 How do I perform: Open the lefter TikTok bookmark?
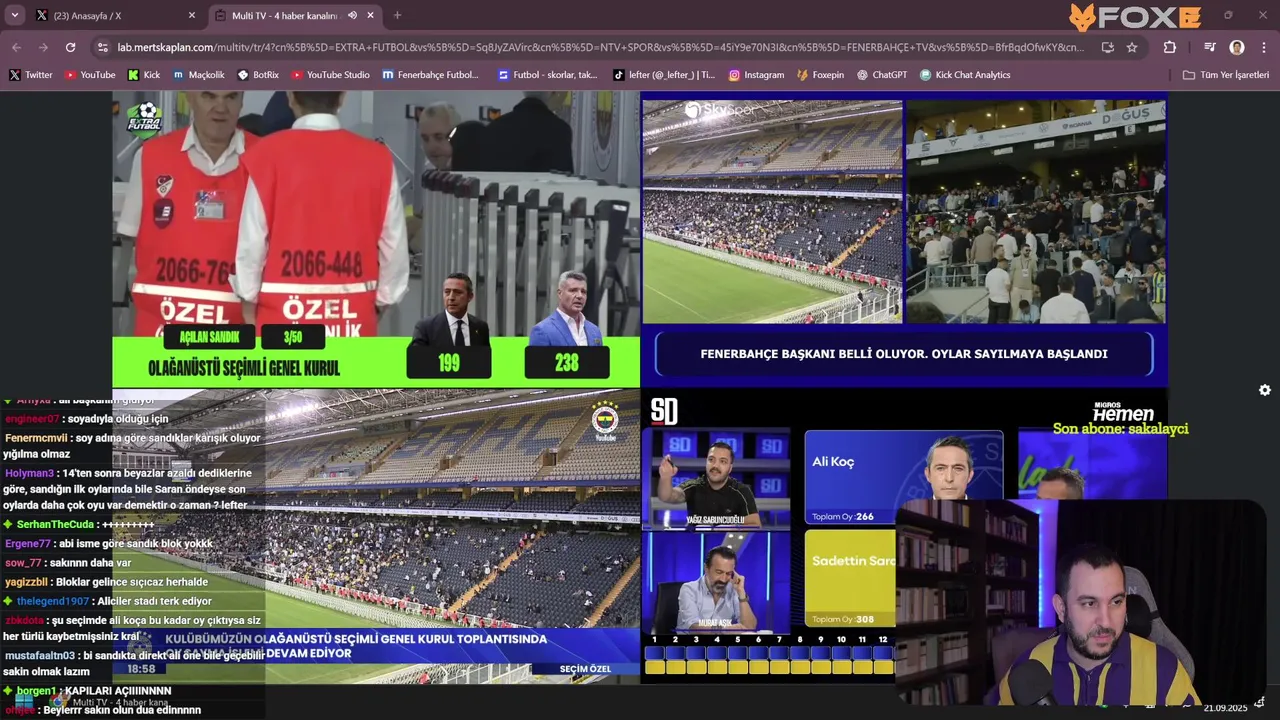tap(664, 75)
